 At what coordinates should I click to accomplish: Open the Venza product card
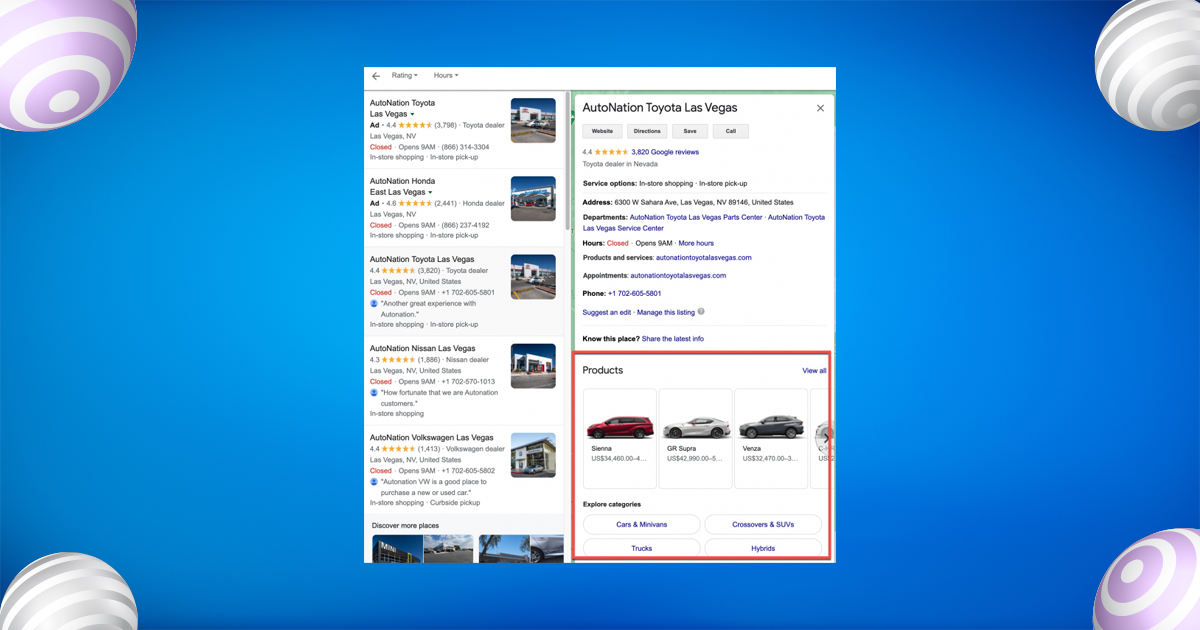pos(770,438)
